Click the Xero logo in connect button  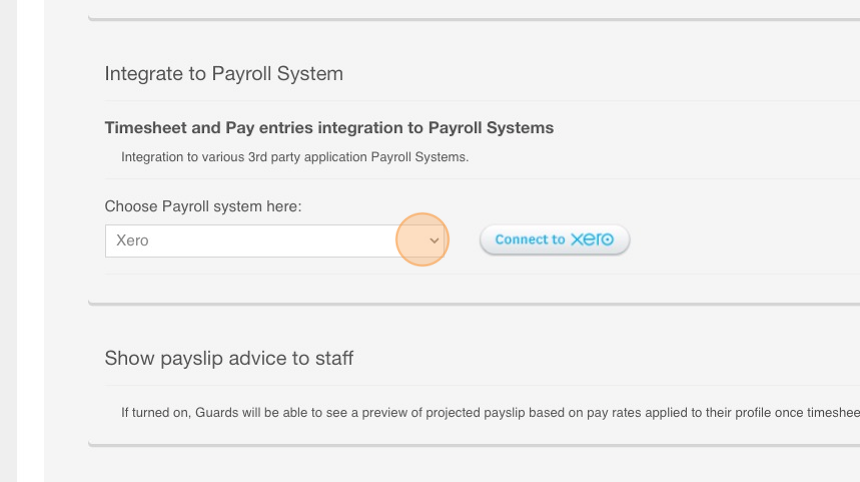tap(592, 240)
